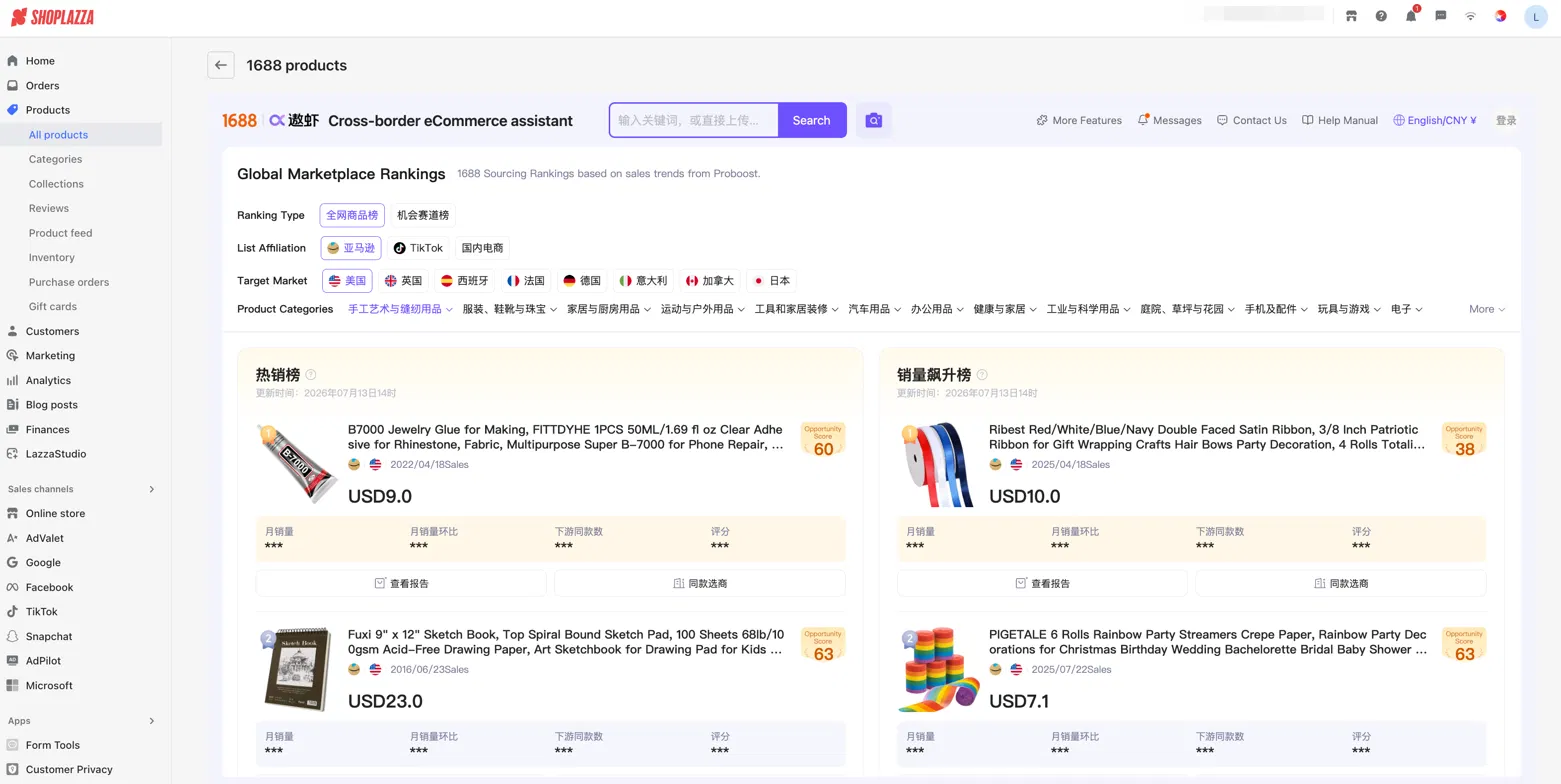This screenshot has height=784, width=1561.
Task: Open Collections under Products
Action: pyautogui.click(x=56, y=184)
